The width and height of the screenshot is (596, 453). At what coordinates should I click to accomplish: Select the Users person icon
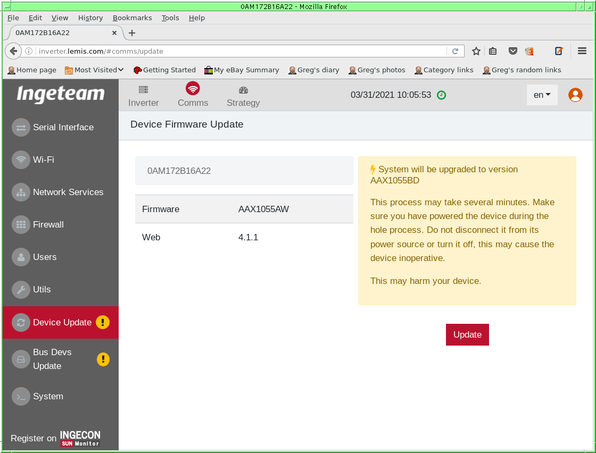pyautogui.click(x=21, y=257)
